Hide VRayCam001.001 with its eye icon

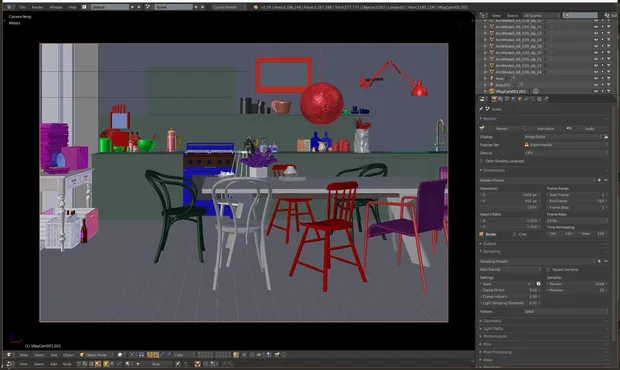click(596, 91)
